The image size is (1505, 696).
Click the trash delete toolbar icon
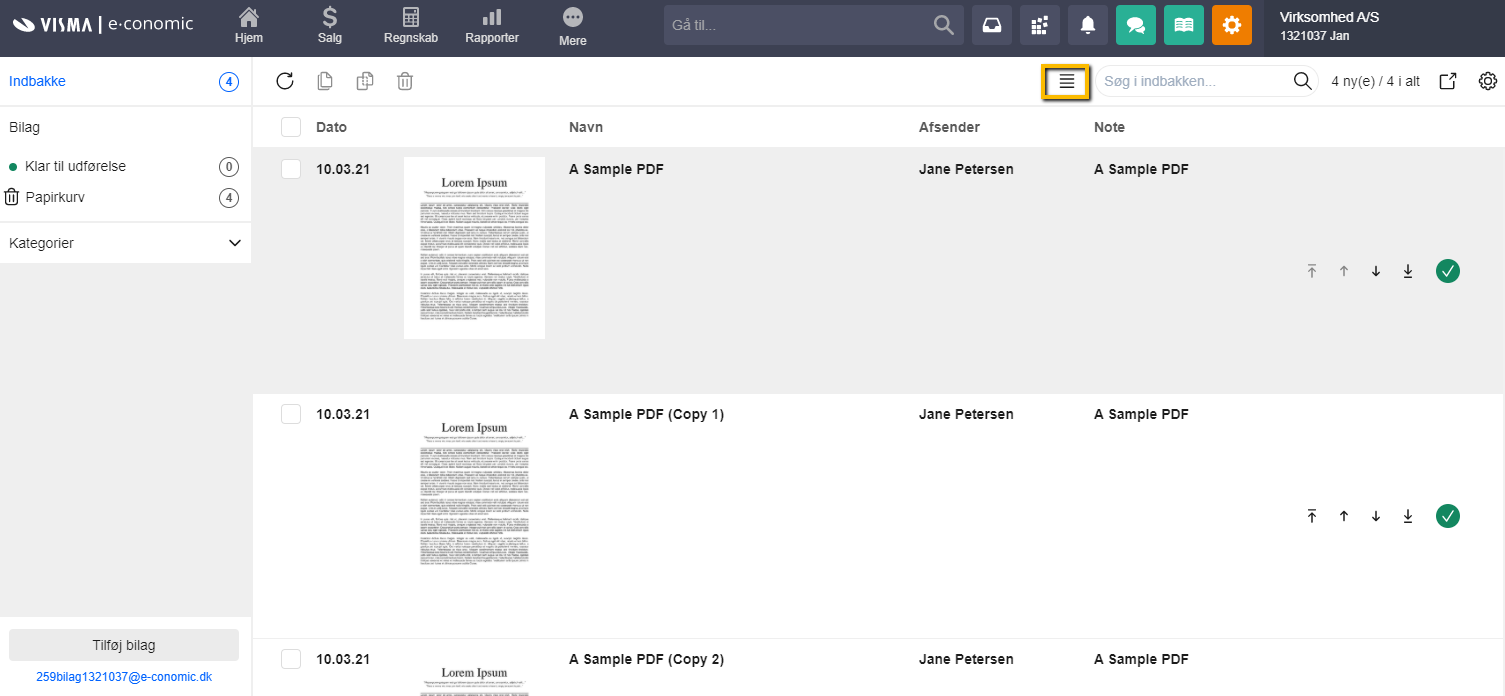point(405,82)
